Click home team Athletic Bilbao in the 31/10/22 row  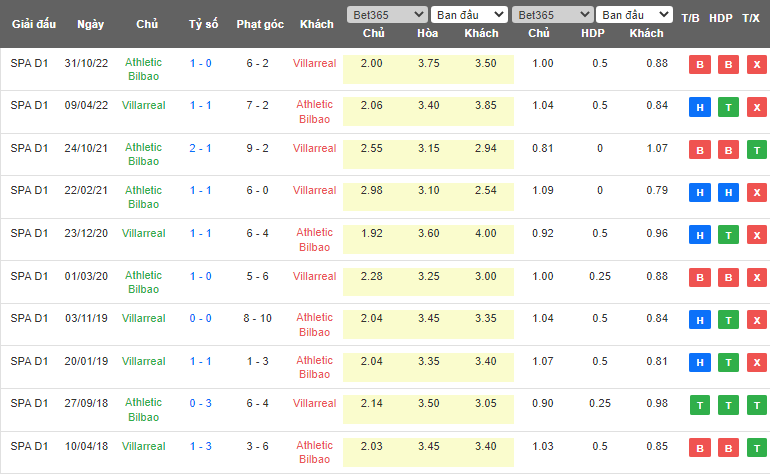[x=143, y=69]
